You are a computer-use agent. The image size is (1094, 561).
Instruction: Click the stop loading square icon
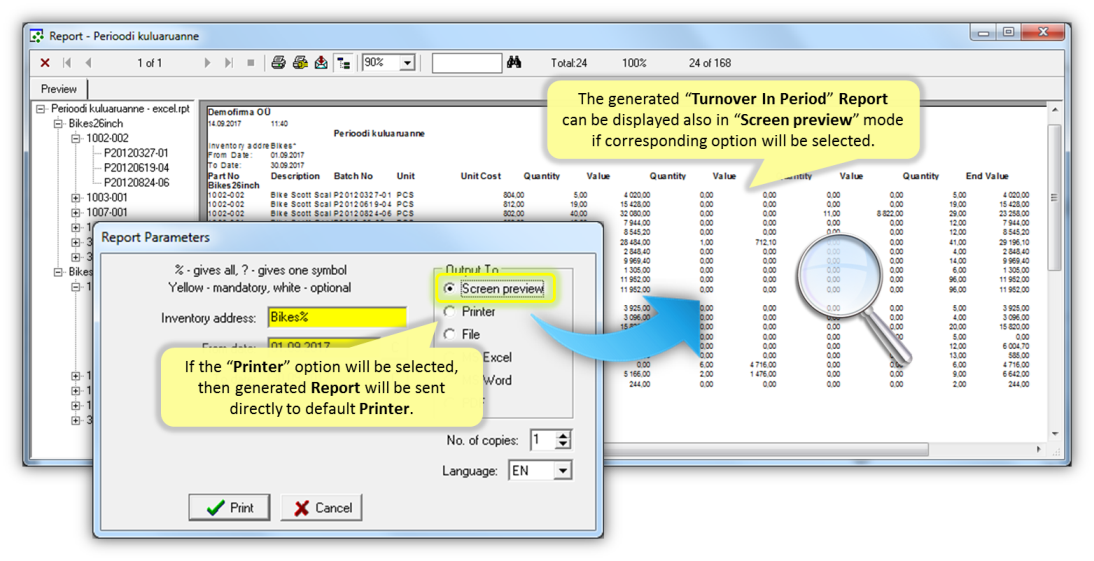pyautogui.click(x=250, y=63)
